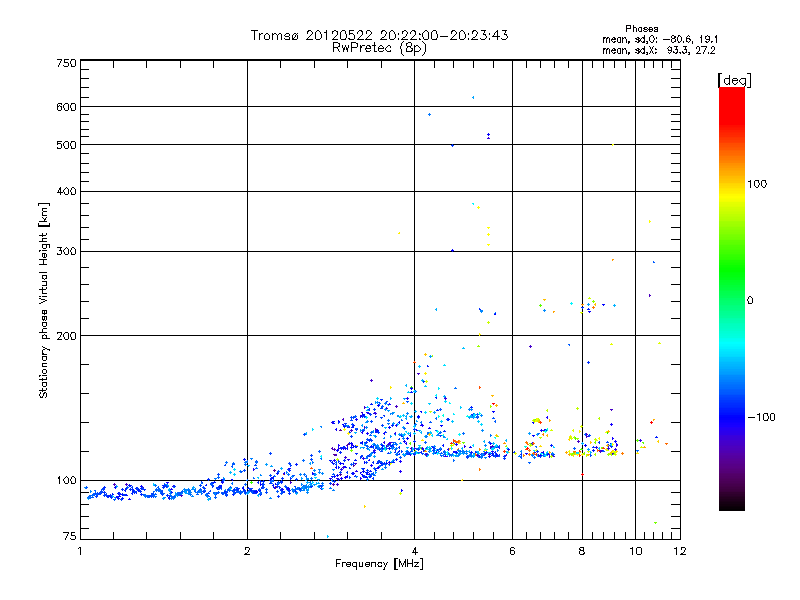Click the y-axis tick label "300"
Image resolution: width=800 pixels, height=600 pixels.
click(x=66, y=252)
